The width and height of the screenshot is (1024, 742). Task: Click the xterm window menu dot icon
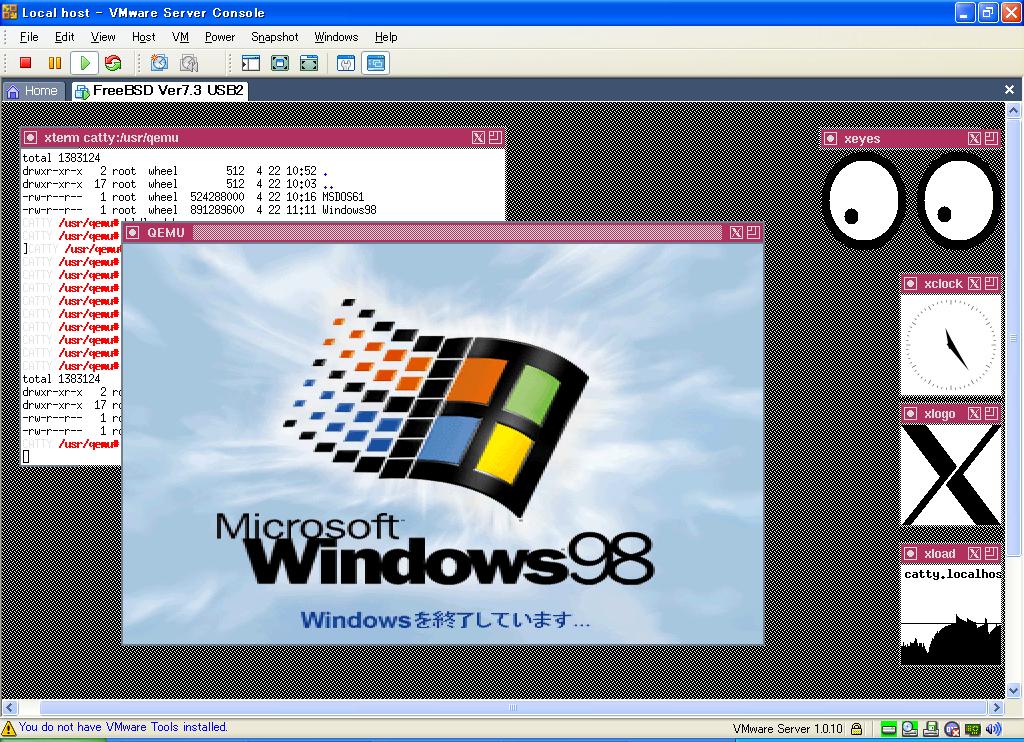coord(30,137)
